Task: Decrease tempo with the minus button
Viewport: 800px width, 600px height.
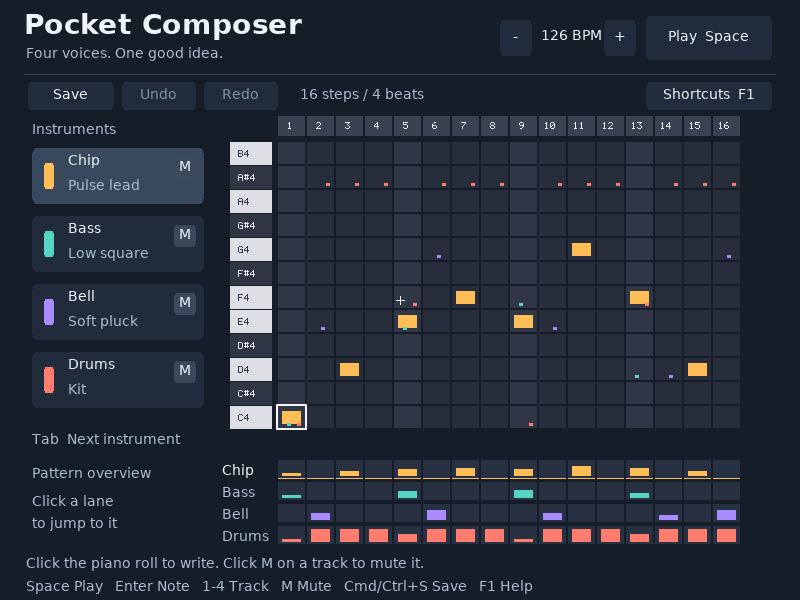Action: (x=516, y=38)
